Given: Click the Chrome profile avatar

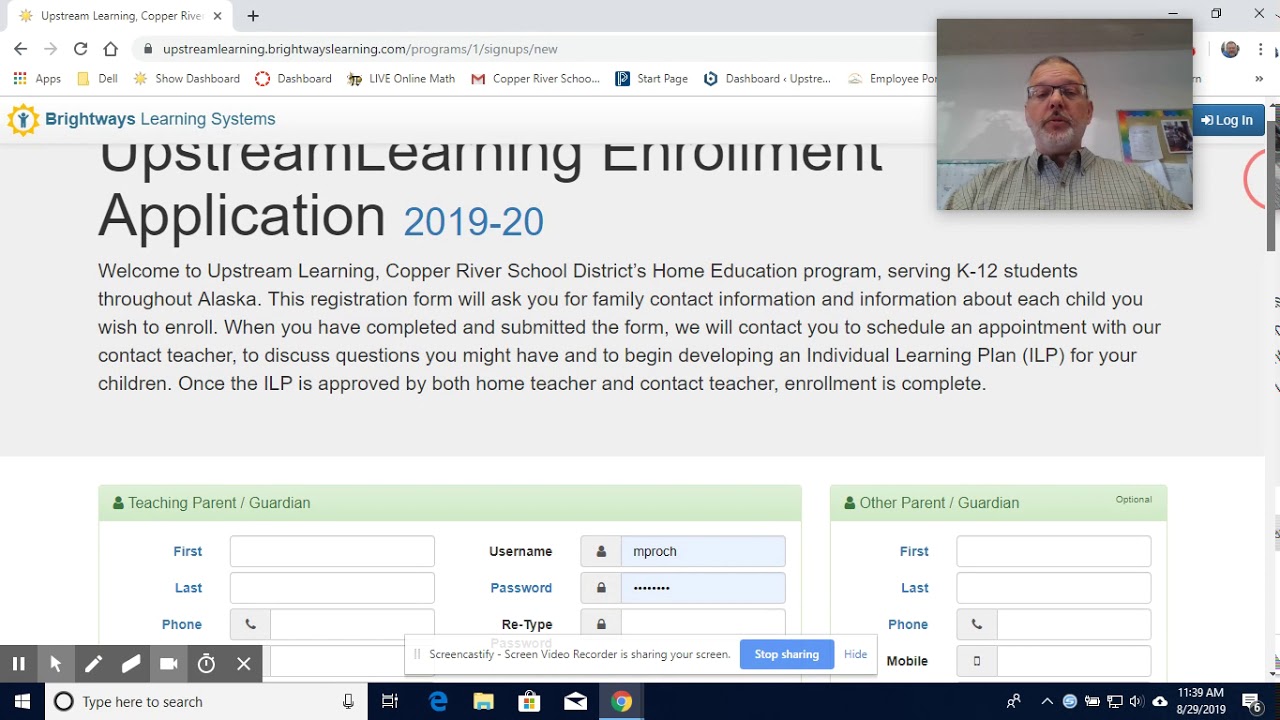Looking at the screenshot, I should [1230, 49].
